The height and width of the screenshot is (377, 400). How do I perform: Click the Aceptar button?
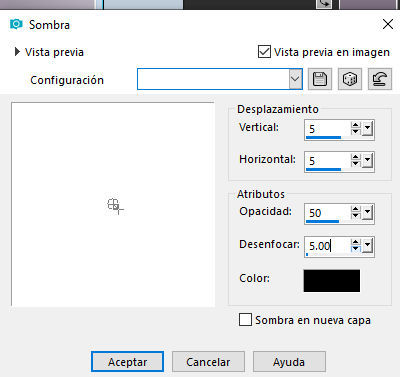[127, 362]
